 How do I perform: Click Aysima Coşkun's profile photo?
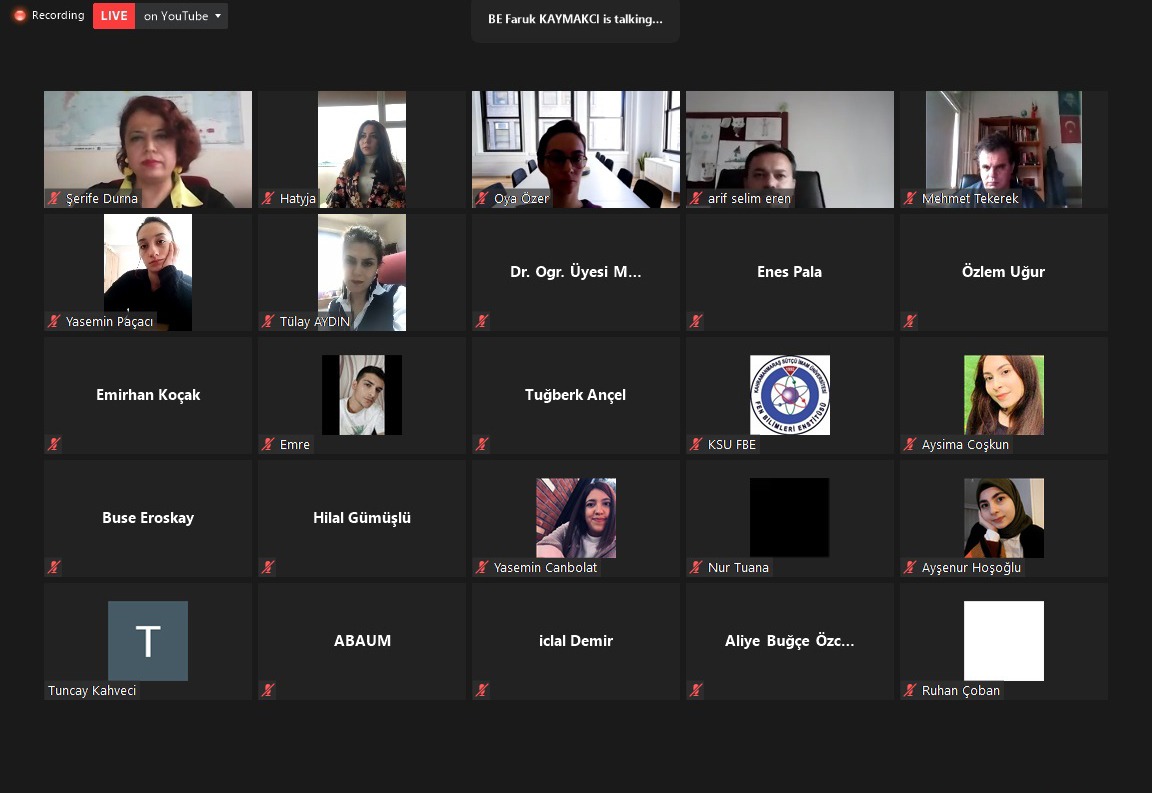(x=1003, y=395)
